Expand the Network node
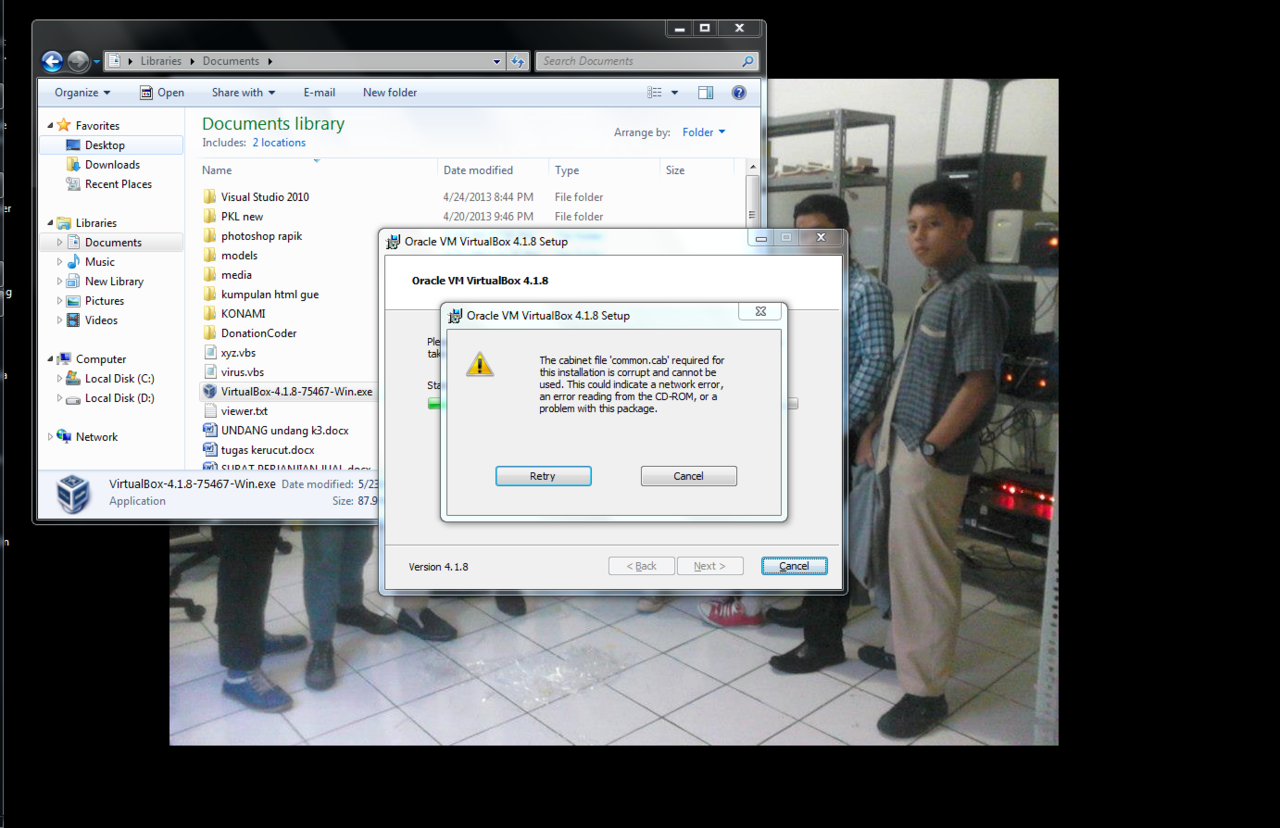This screenshot has width=1280, height=828. [50, 437]
